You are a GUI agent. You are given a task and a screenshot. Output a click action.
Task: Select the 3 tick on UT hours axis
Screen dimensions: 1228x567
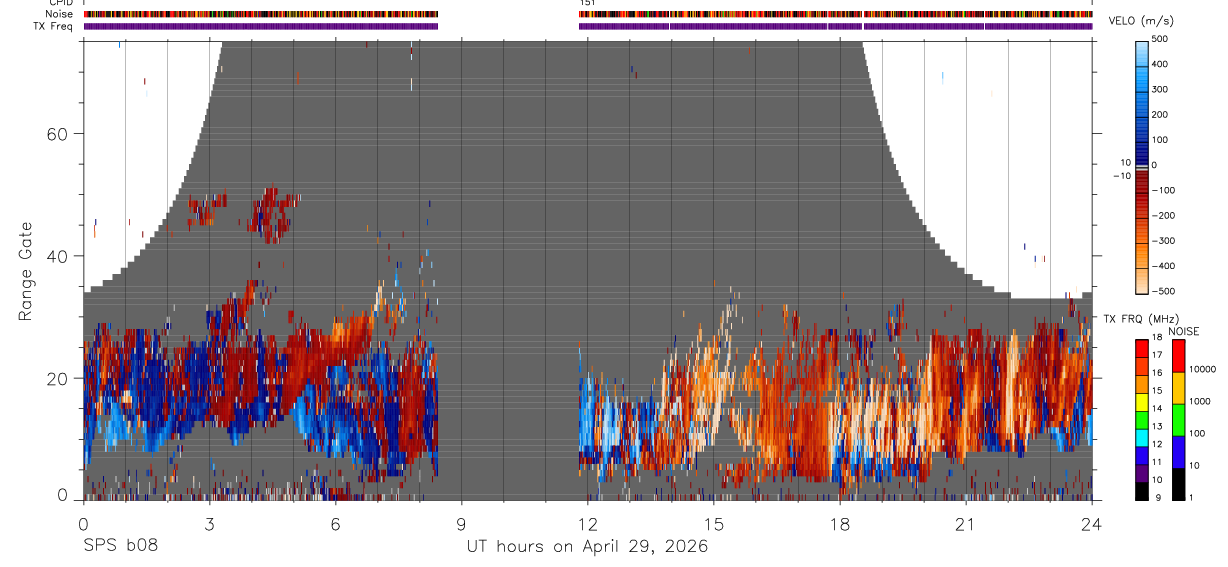209,523
